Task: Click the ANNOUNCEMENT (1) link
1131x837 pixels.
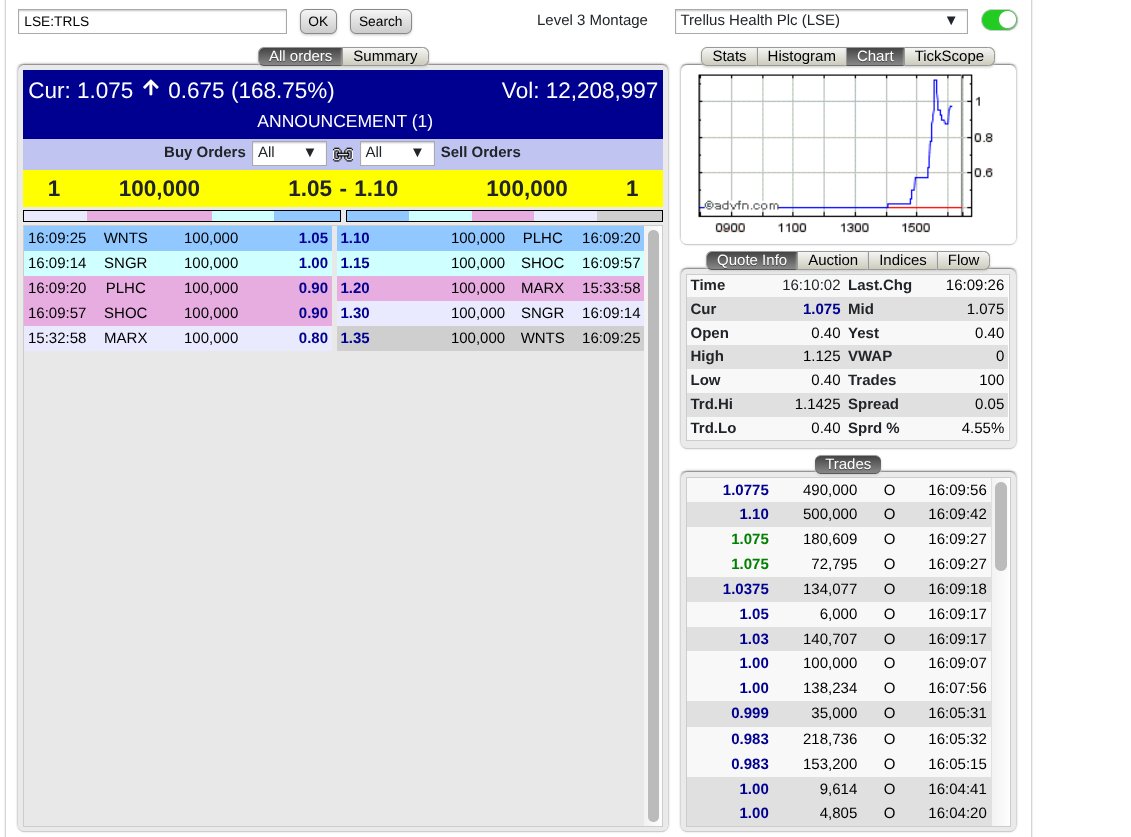Action: 345,121
